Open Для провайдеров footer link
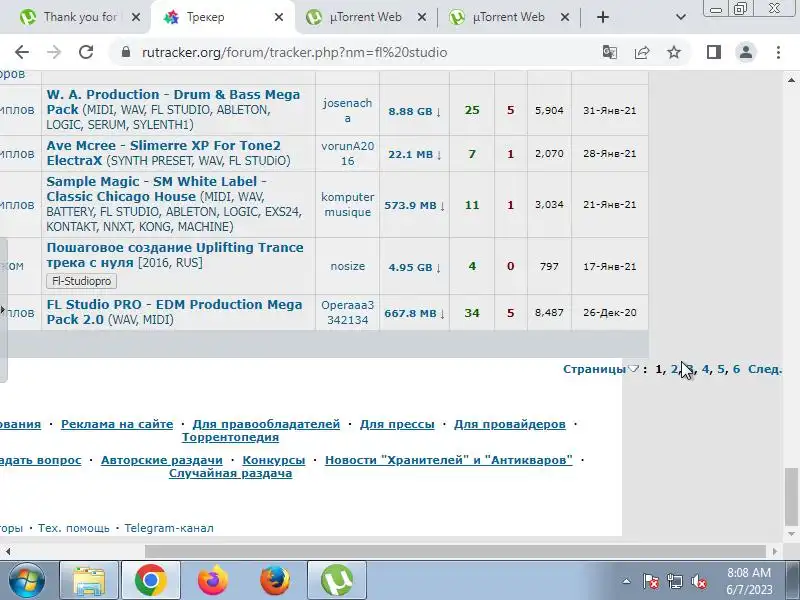This screenshot has width=800, height=600. click(x=510, y=424)
